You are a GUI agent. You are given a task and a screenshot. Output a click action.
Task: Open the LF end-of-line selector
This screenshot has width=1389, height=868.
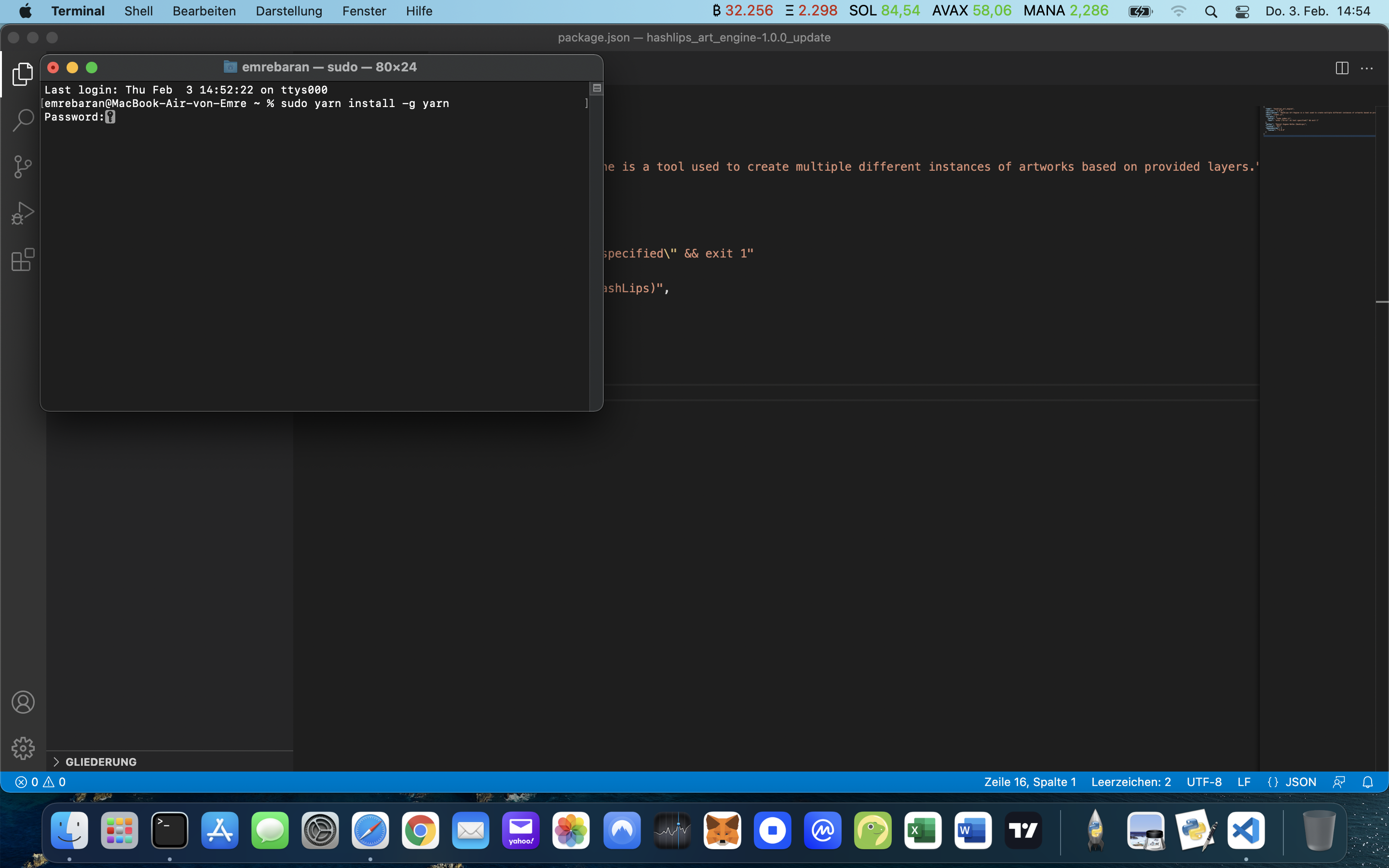click(x=1244, y=782)
